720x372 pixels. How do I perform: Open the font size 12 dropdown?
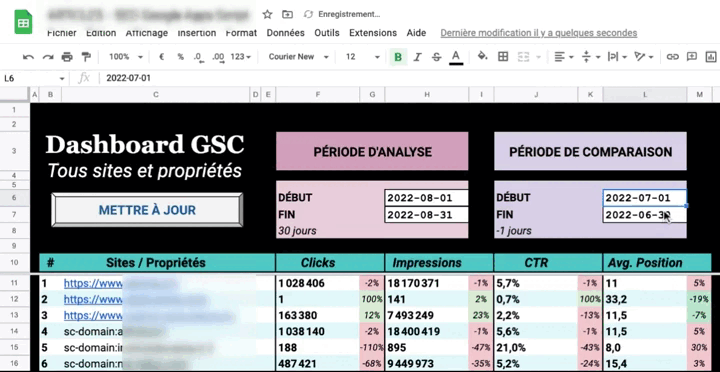pos(363,57)
